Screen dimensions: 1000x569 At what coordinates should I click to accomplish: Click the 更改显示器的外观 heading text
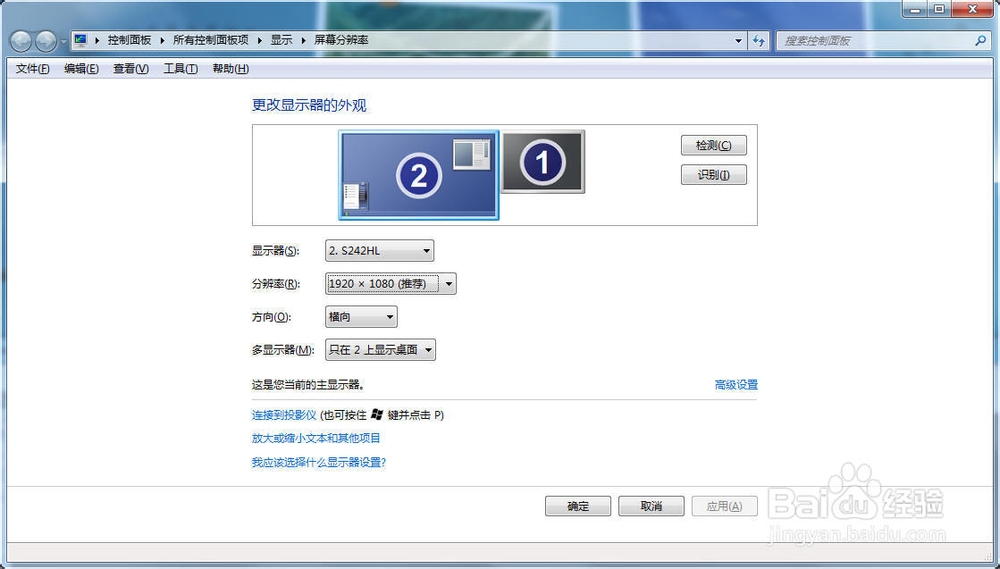tap(309, 105)
